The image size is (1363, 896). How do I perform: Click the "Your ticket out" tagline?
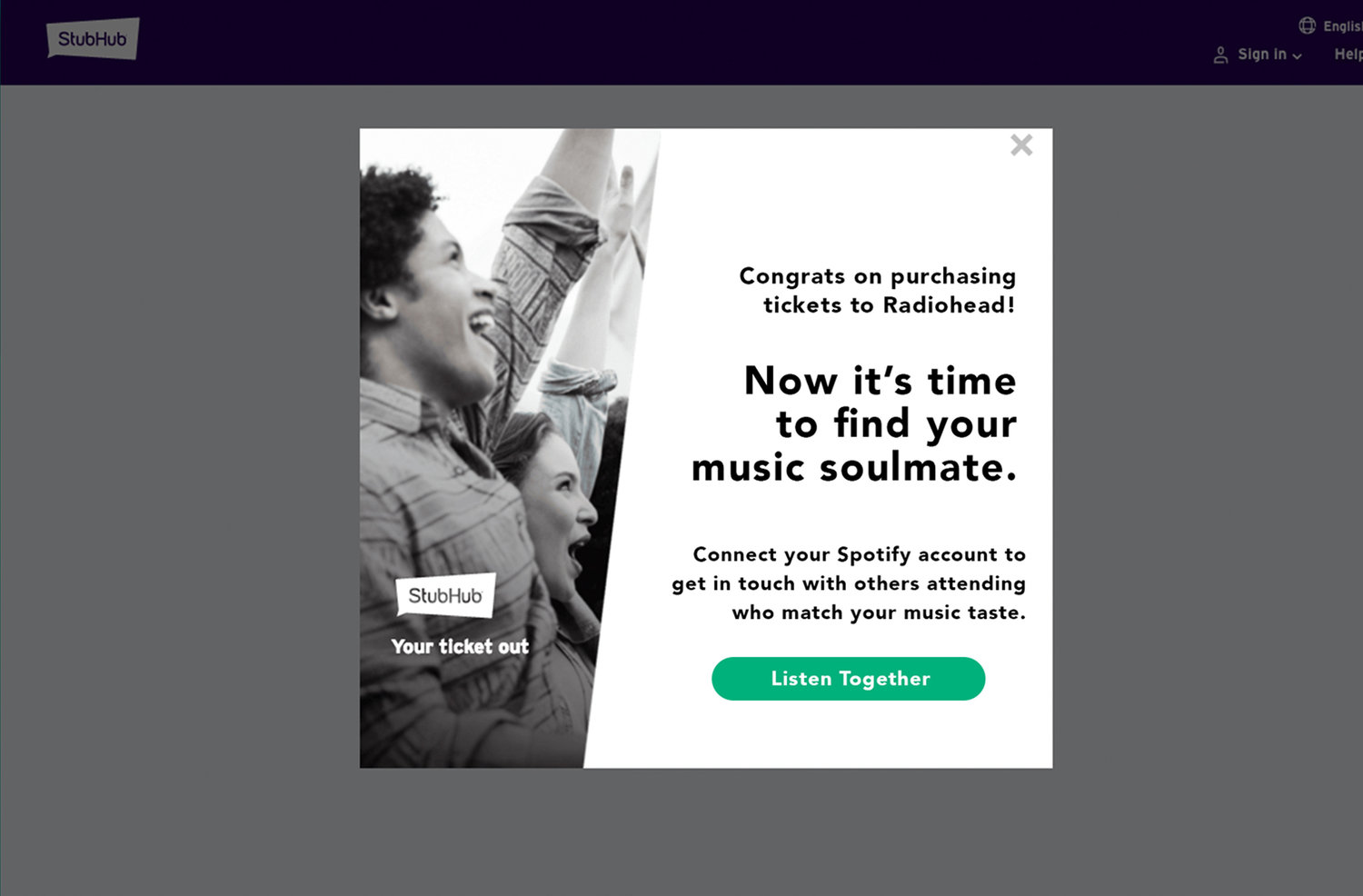pyautogui.click(x=460, y=646)
